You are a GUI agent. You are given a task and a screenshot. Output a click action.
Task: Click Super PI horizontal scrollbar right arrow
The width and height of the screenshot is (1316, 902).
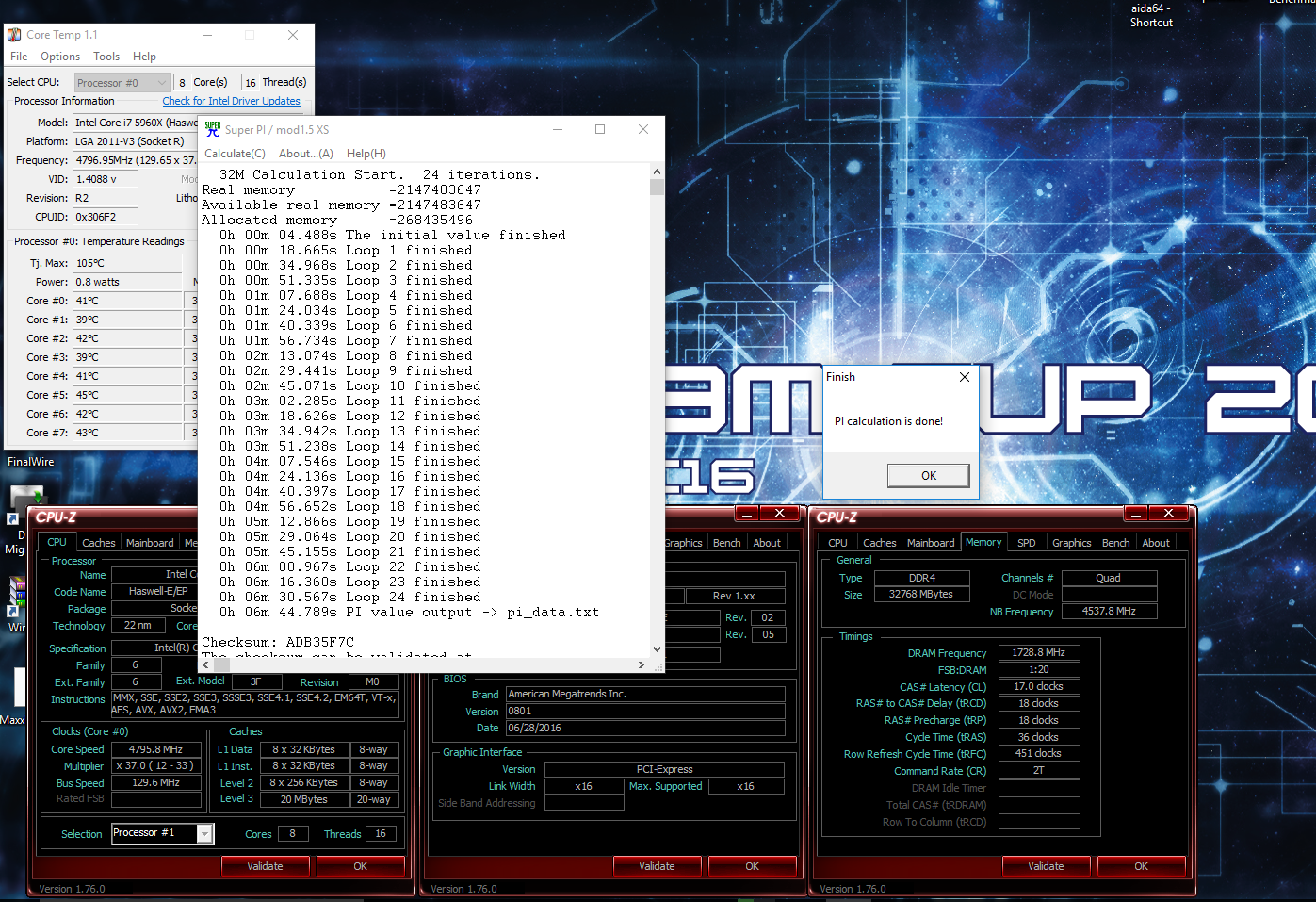[x=642, y=664]
